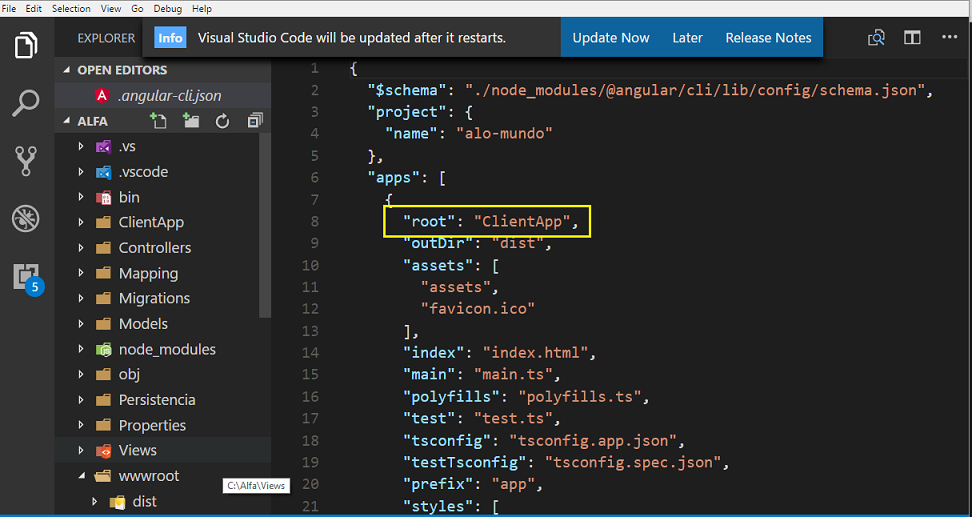Select the obj folder row

(x=163, y=374)
